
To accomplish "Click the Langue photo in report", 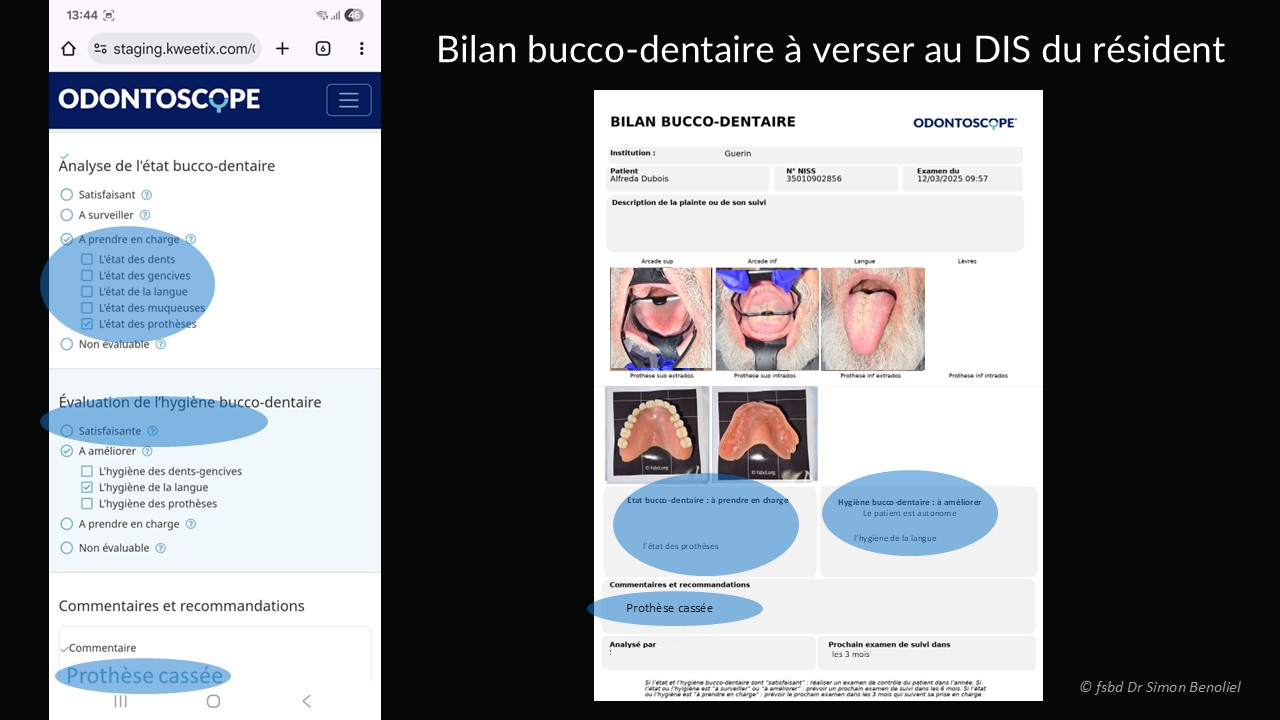I will pos(872,319).
